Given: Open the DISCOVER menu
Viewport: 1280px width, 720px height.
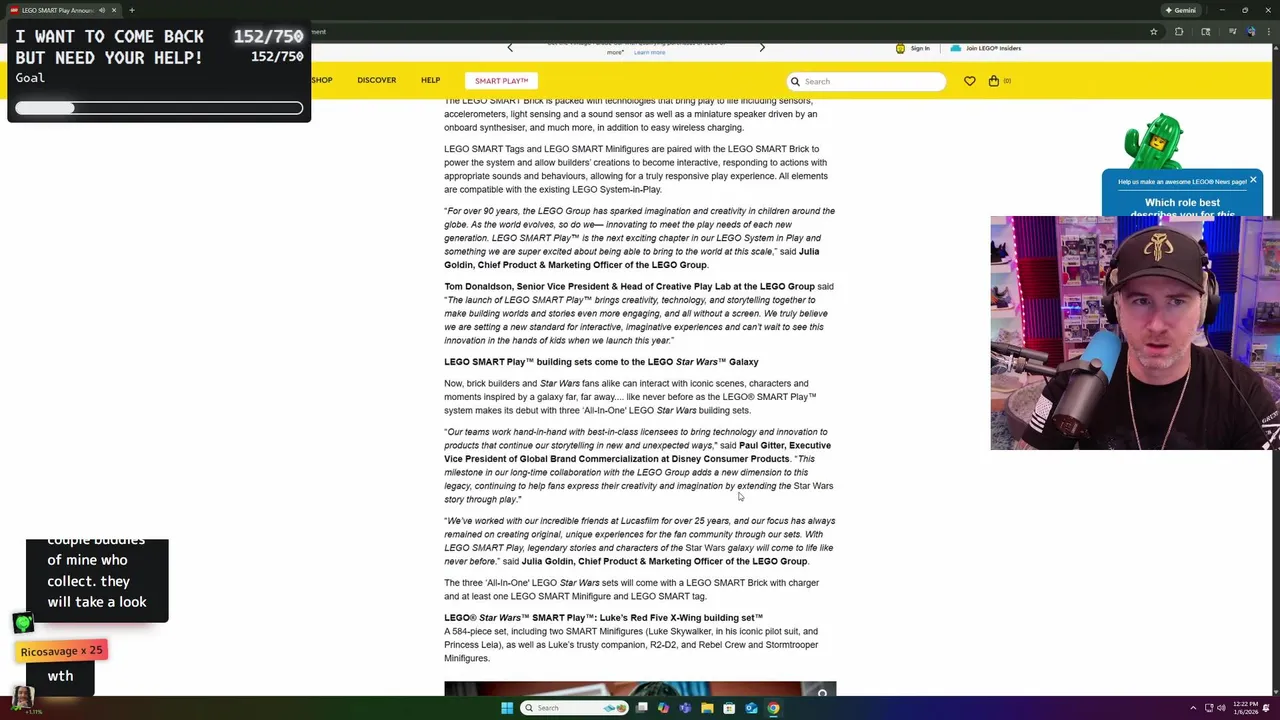Looking at the screenshot, I should 377,80.
